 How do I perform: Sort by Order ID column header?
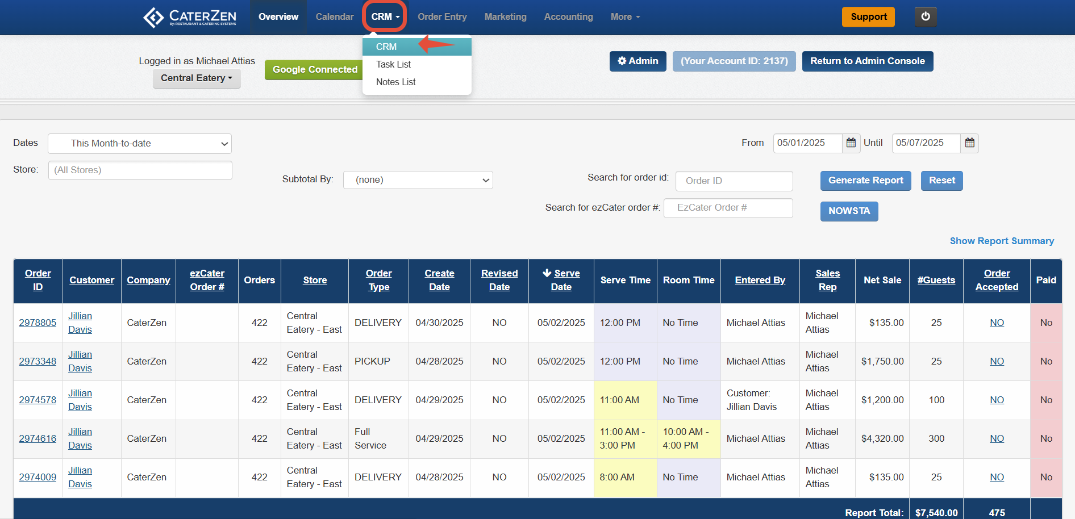click(38, 280)
